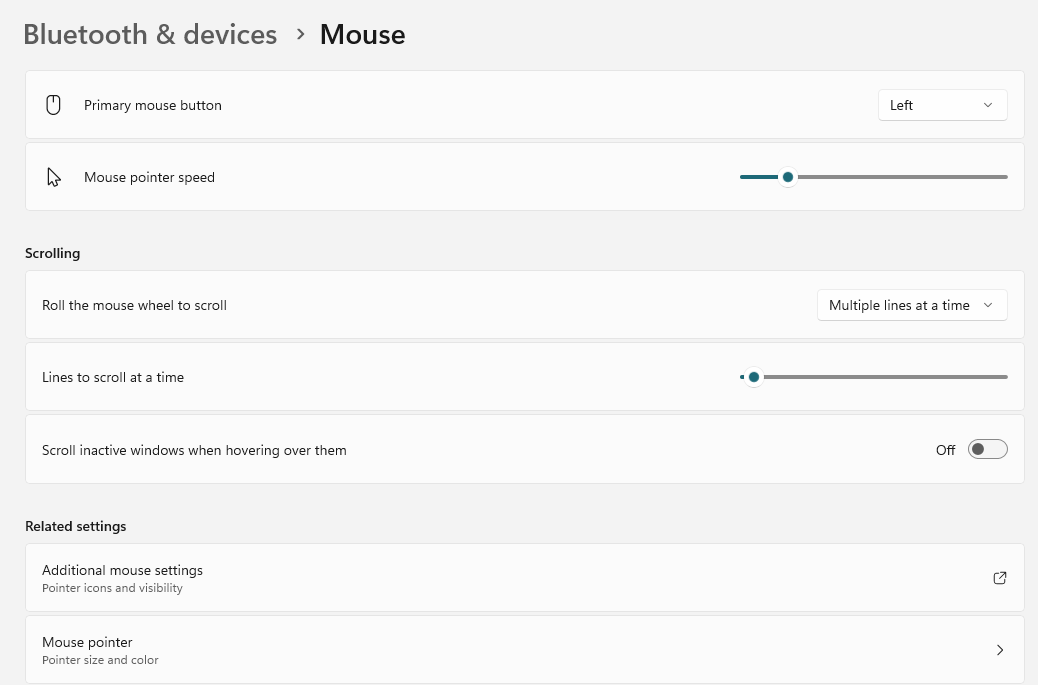This screenshot has width=1038, height=685.
Task: Open Additional mouse settings
Action: pos(122,570)
